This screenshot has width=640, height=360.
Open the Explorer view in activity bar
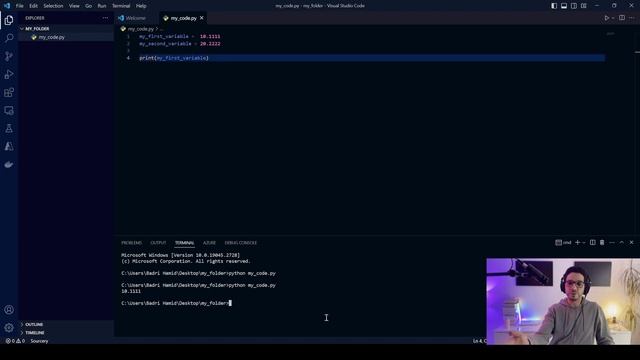9,20
